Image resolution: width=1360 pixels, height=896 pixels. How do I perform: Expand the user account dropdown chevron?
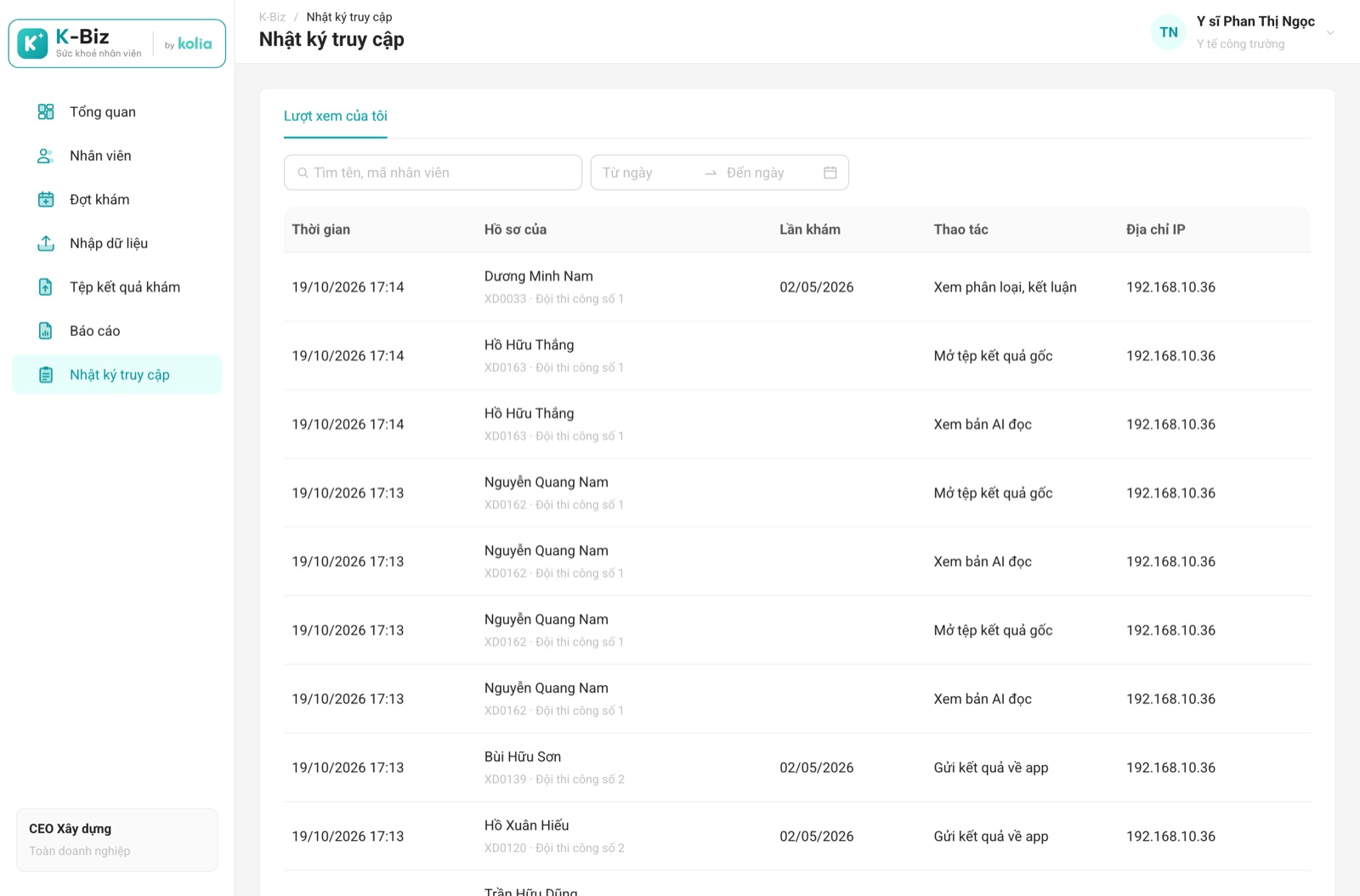tap(1330, 33)
